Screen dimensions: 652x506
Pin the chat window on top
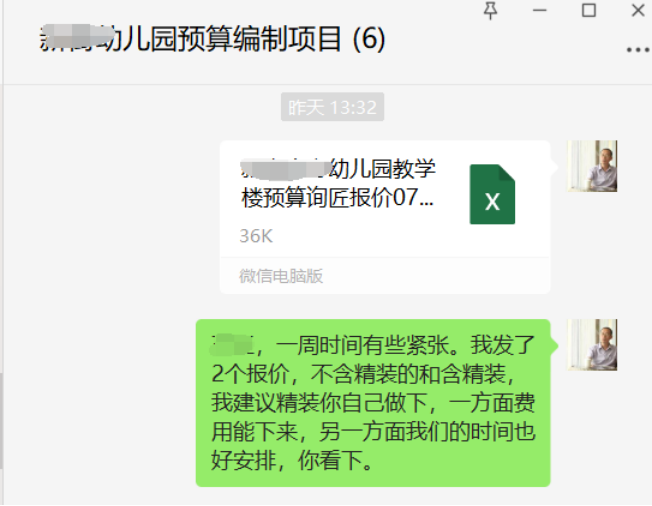coord(491,11)
